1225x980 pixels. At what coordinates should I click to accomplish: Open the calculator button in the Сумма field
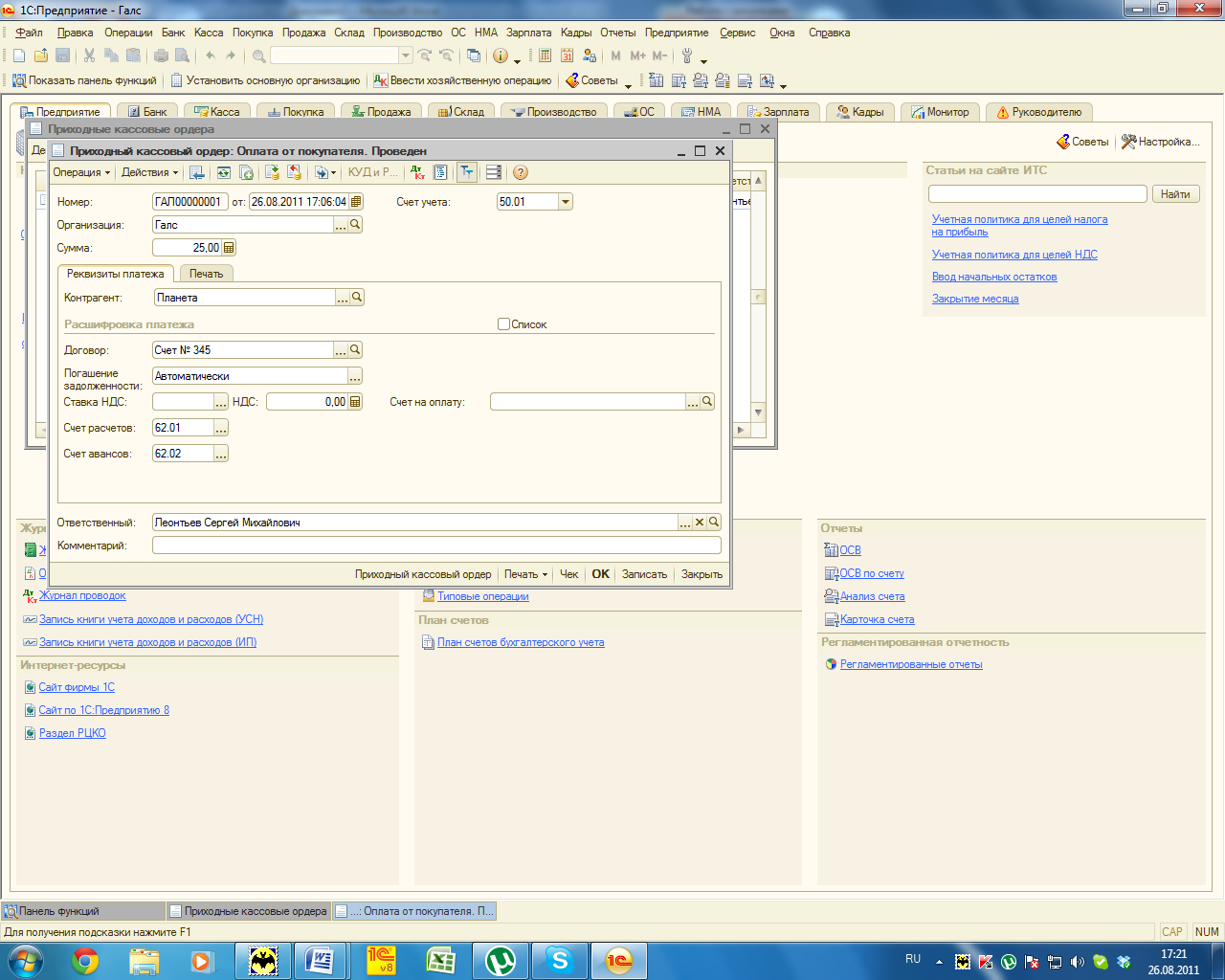(229, 248)
